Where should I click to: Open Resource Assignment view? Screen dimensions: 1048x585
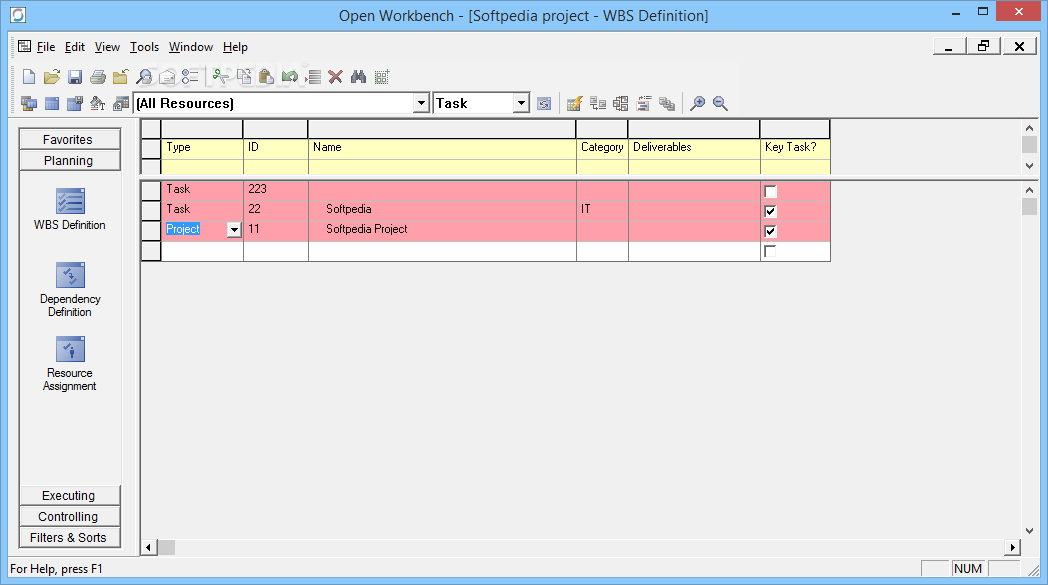pos(70,364)
